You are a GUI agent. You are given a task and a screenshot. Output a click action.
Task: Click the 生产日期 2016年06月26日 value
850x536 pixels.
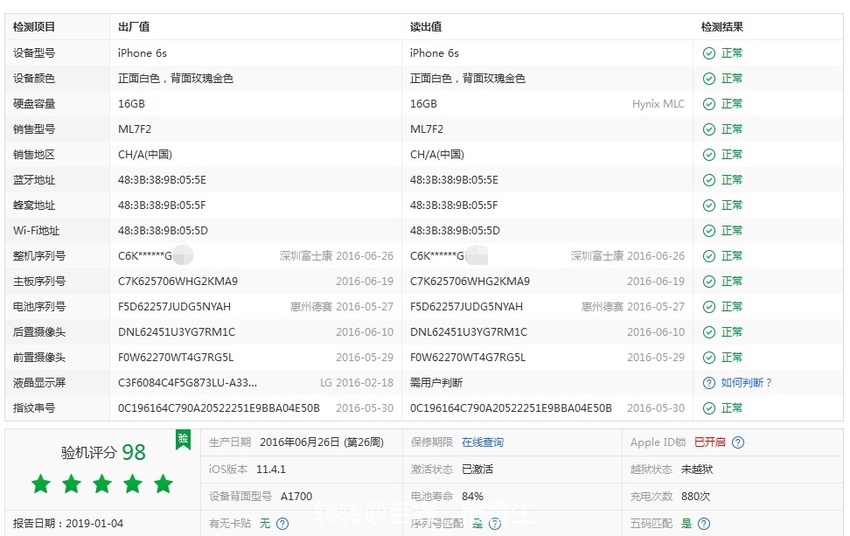coord(321,442)
